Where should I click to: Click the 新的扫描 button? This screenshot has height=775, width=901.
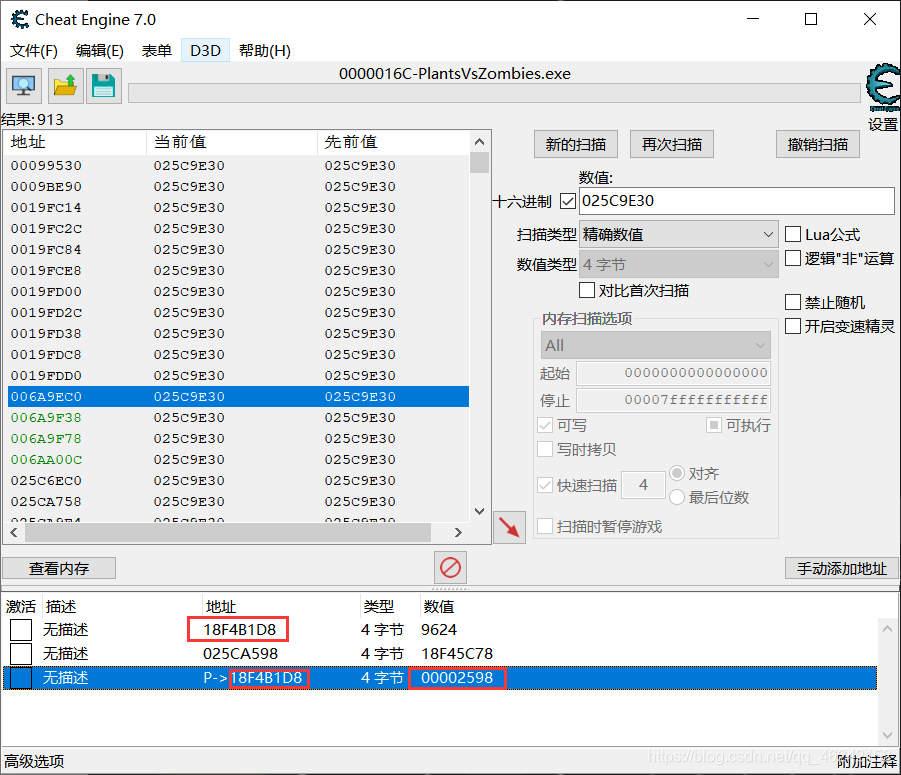click(x=576, y=144)
